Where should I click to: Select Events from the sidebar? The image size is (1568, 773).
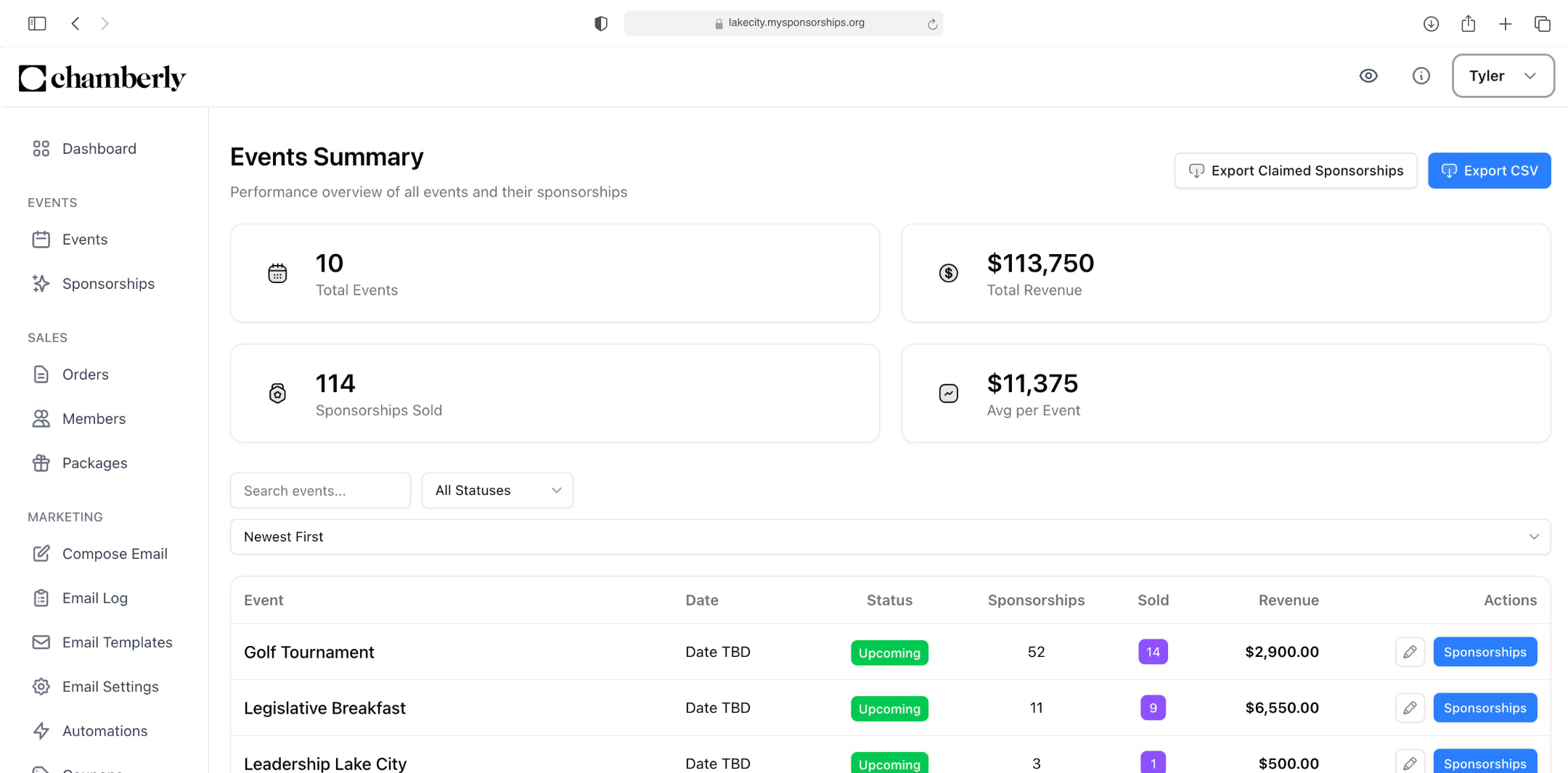coord(85,239)
